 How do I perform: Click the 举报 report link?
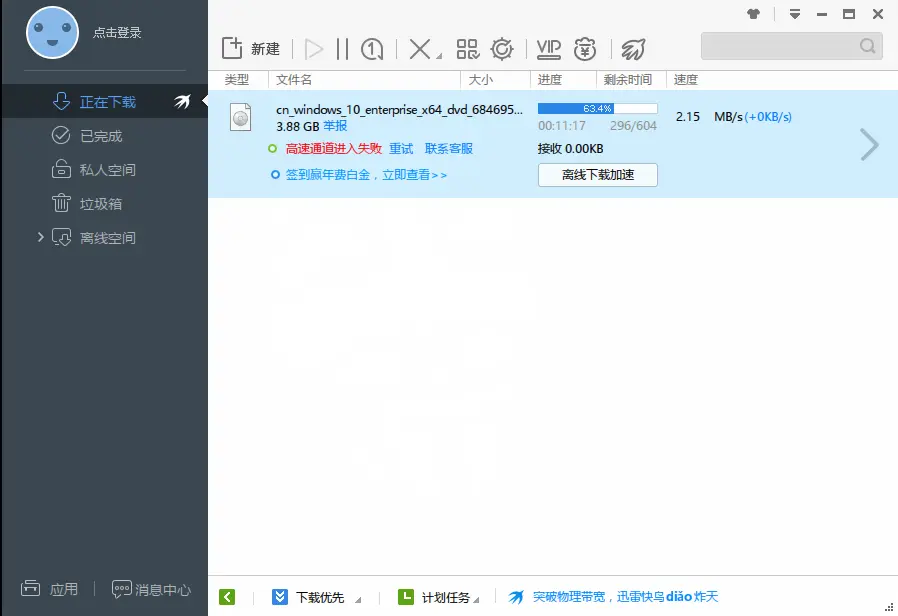click(x=335, y=126)
